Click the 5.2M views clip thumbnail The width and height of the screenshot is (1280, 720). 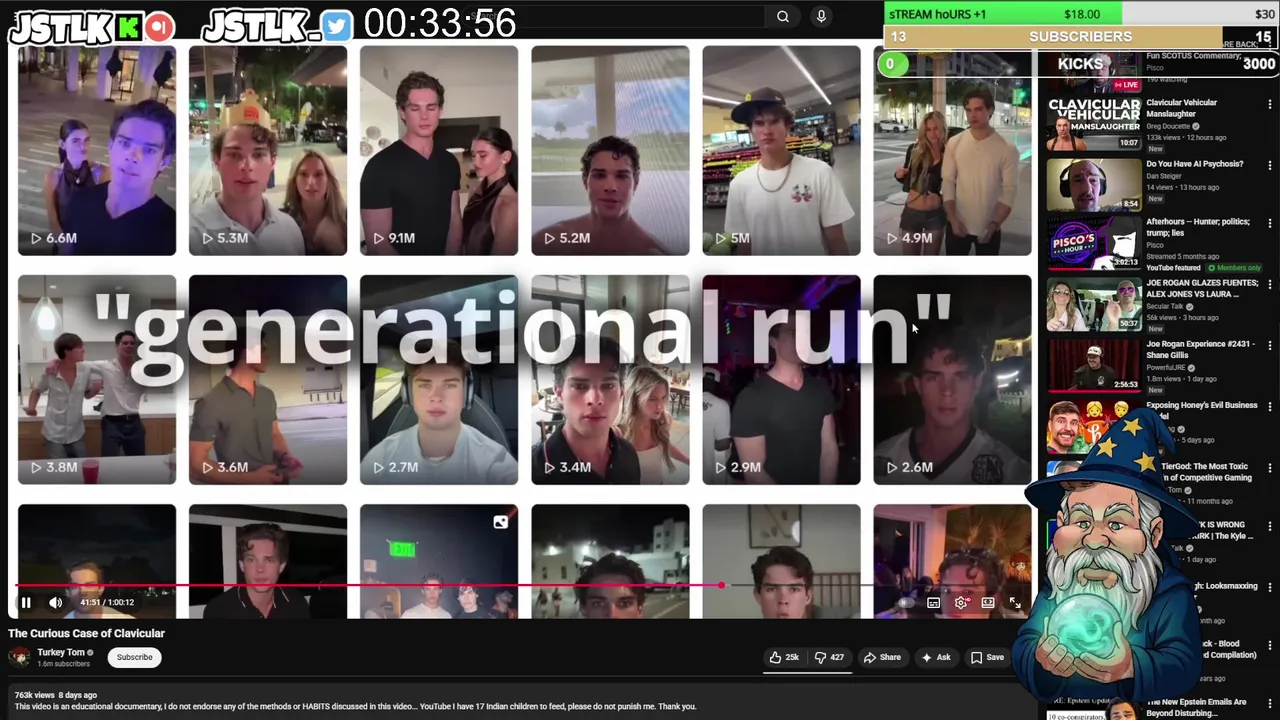click(610, 151)
